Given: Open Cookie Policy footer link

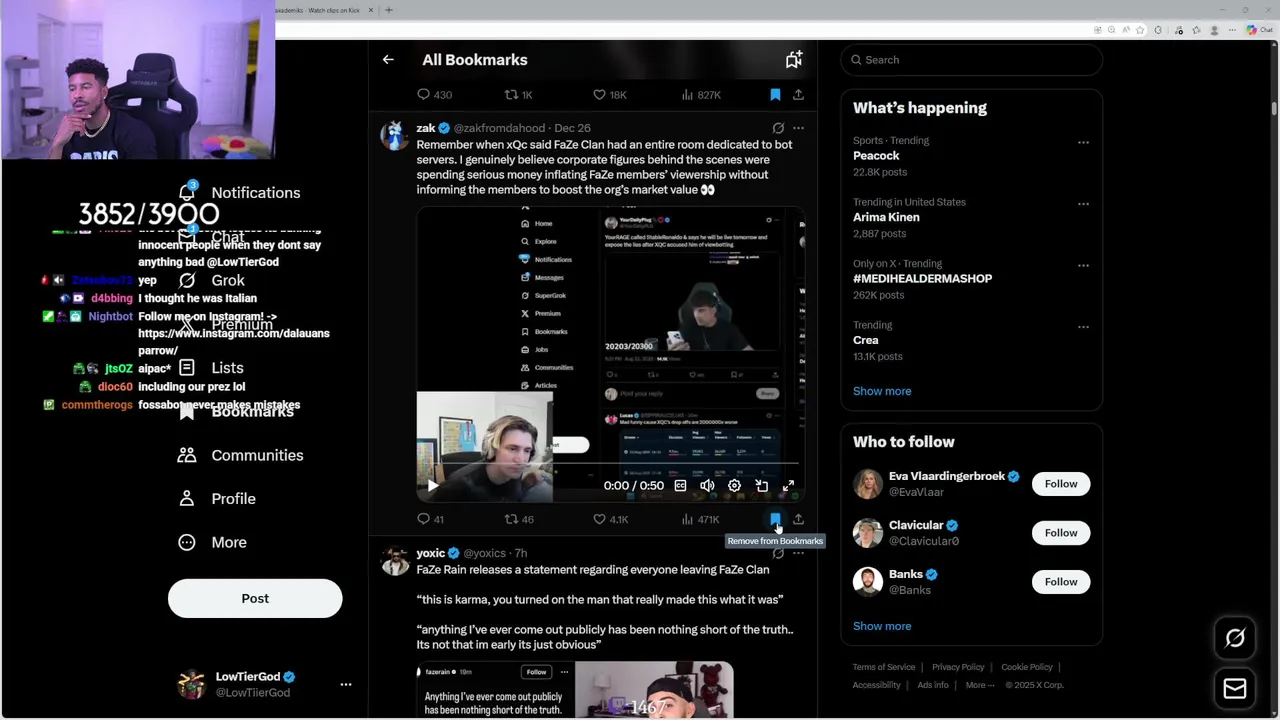Looking at the screenshot, I should tap(1027, 667).
